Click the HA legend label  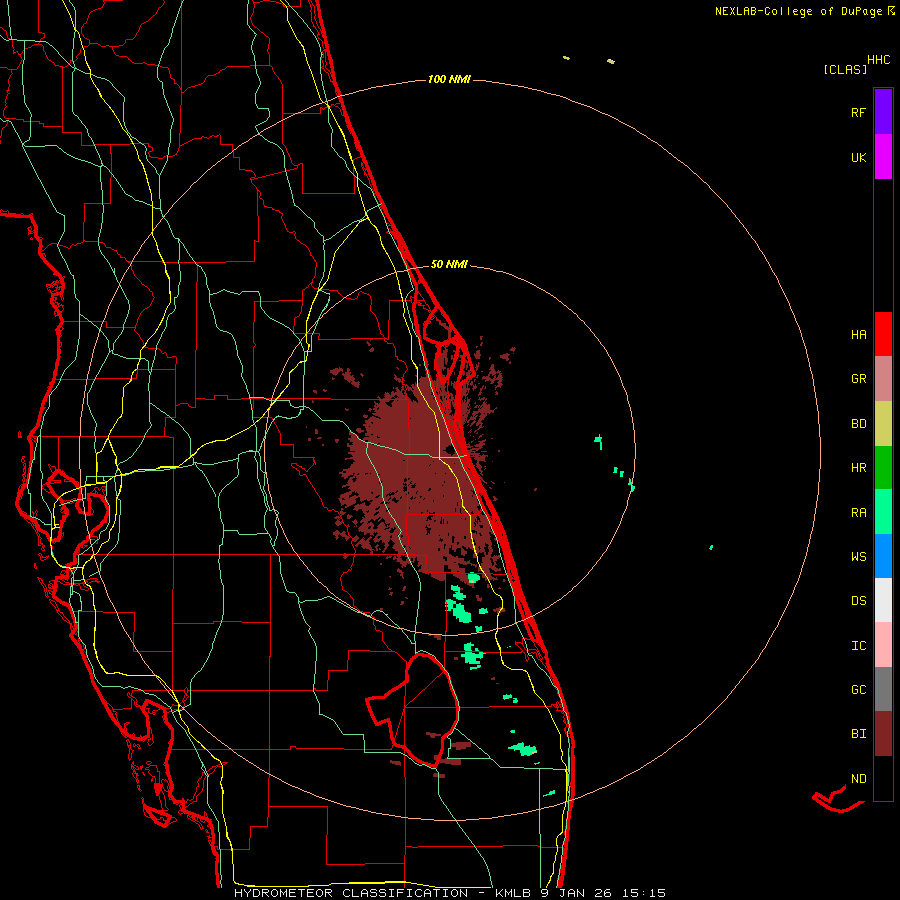tap(858, 334)
